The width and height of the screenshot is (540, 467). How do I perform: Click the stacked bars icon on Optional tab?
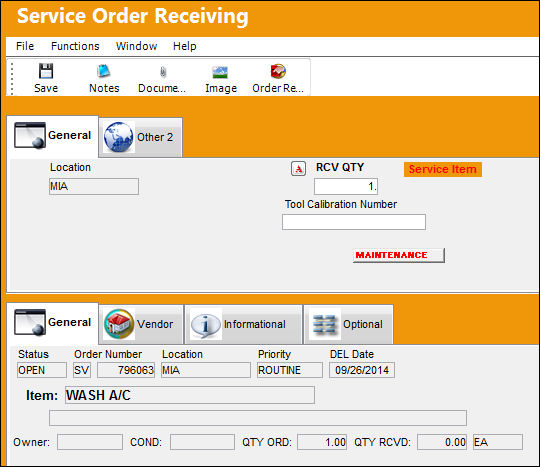point(325,324)
